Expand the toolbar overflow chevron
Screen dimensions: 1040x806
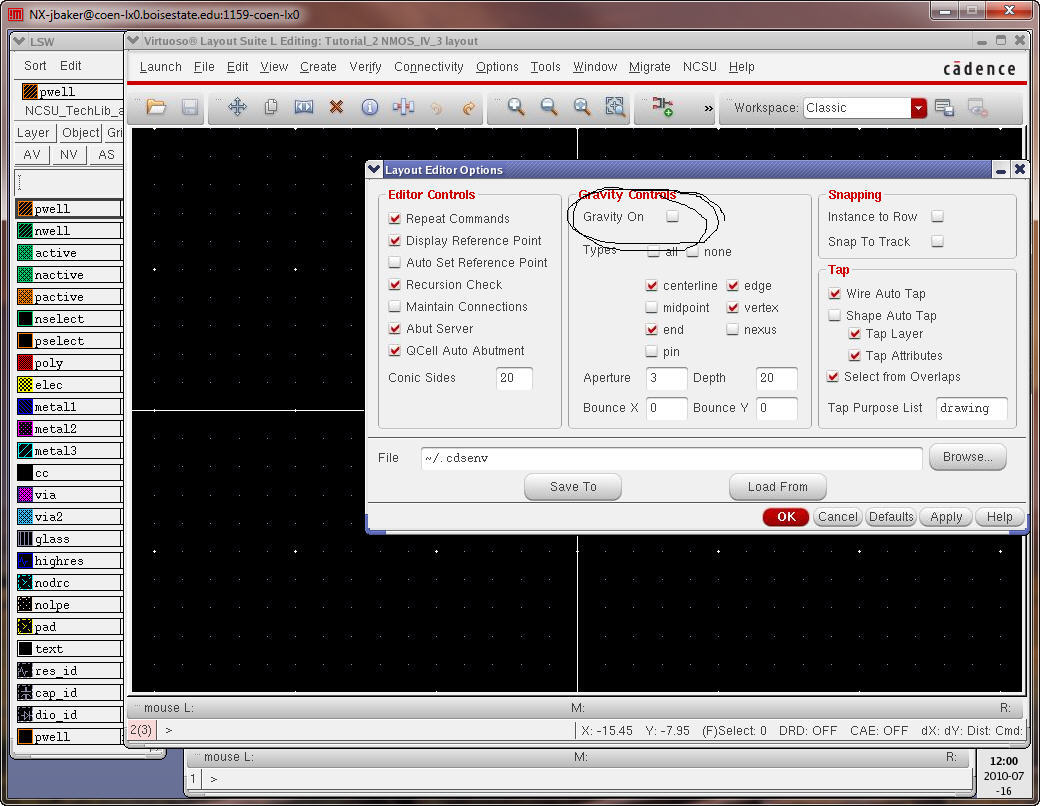coord(709,108)
